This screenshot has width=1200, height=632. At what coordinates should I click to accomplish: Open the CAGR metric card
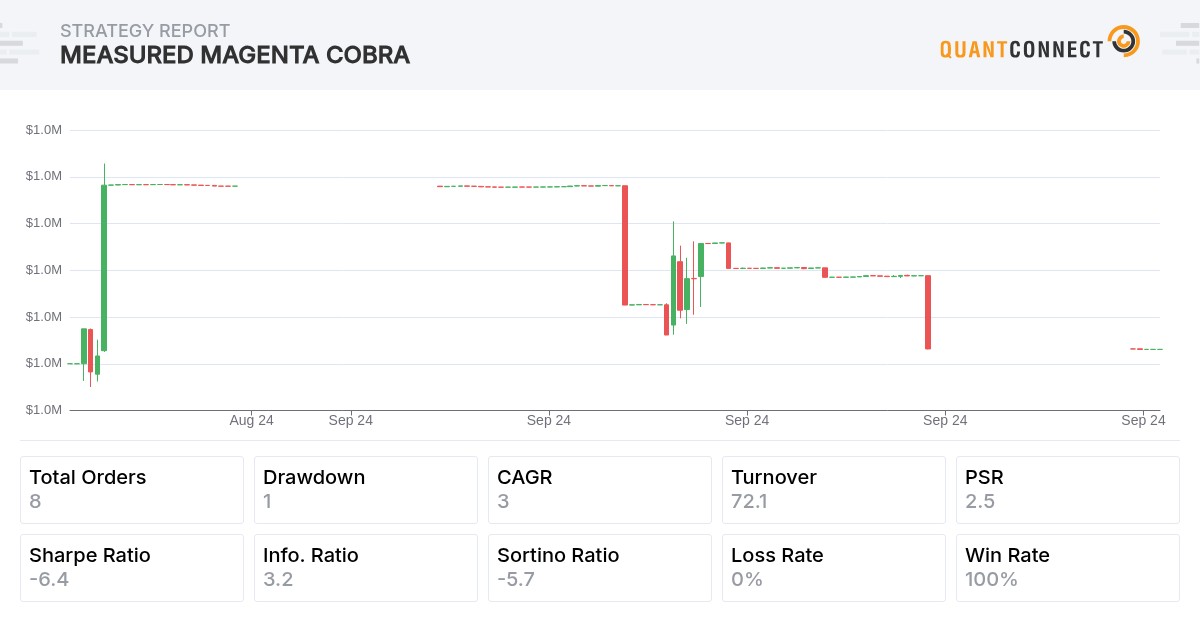click(600, 490)
